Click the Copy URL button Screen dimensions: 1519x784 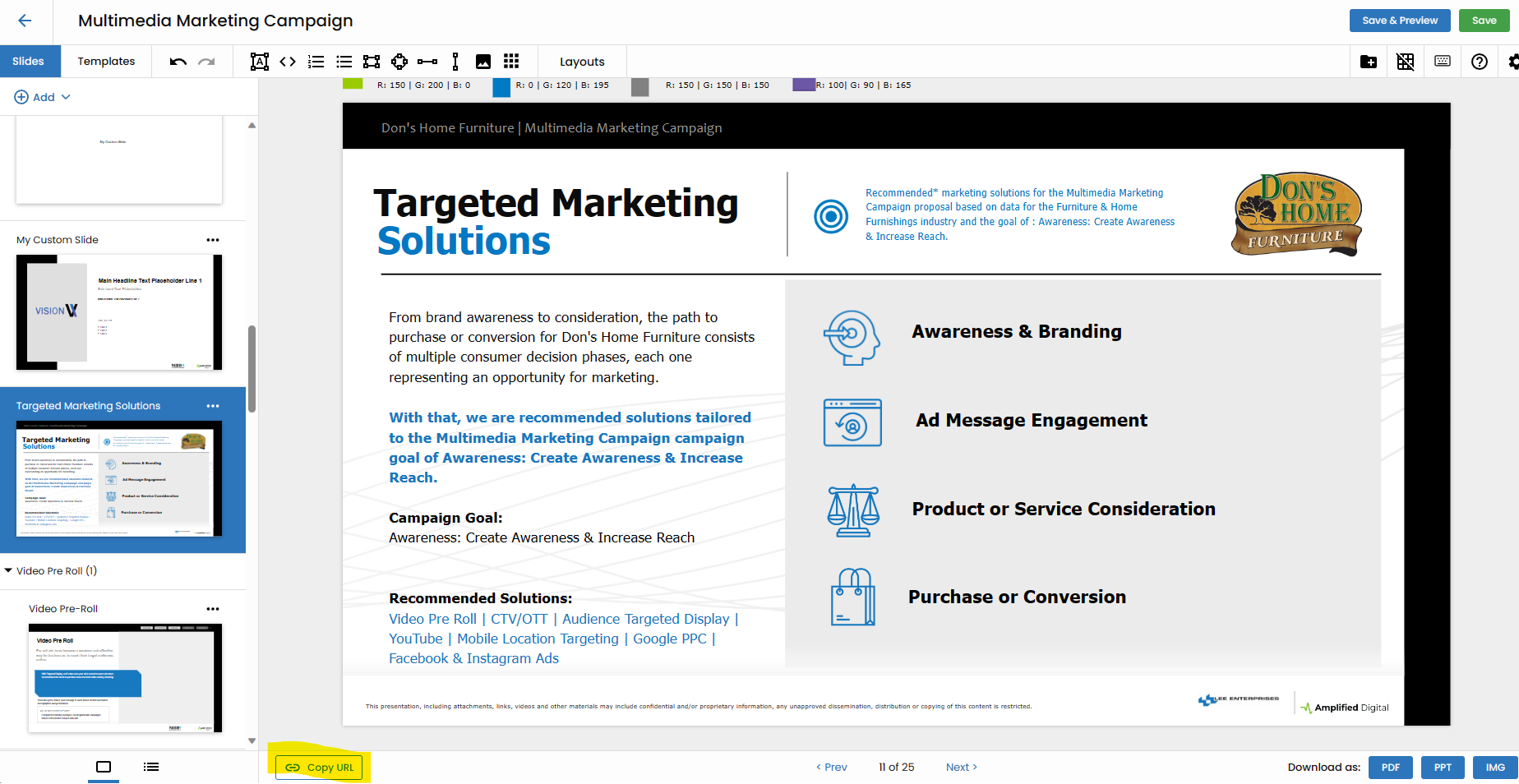pos(320,768)
